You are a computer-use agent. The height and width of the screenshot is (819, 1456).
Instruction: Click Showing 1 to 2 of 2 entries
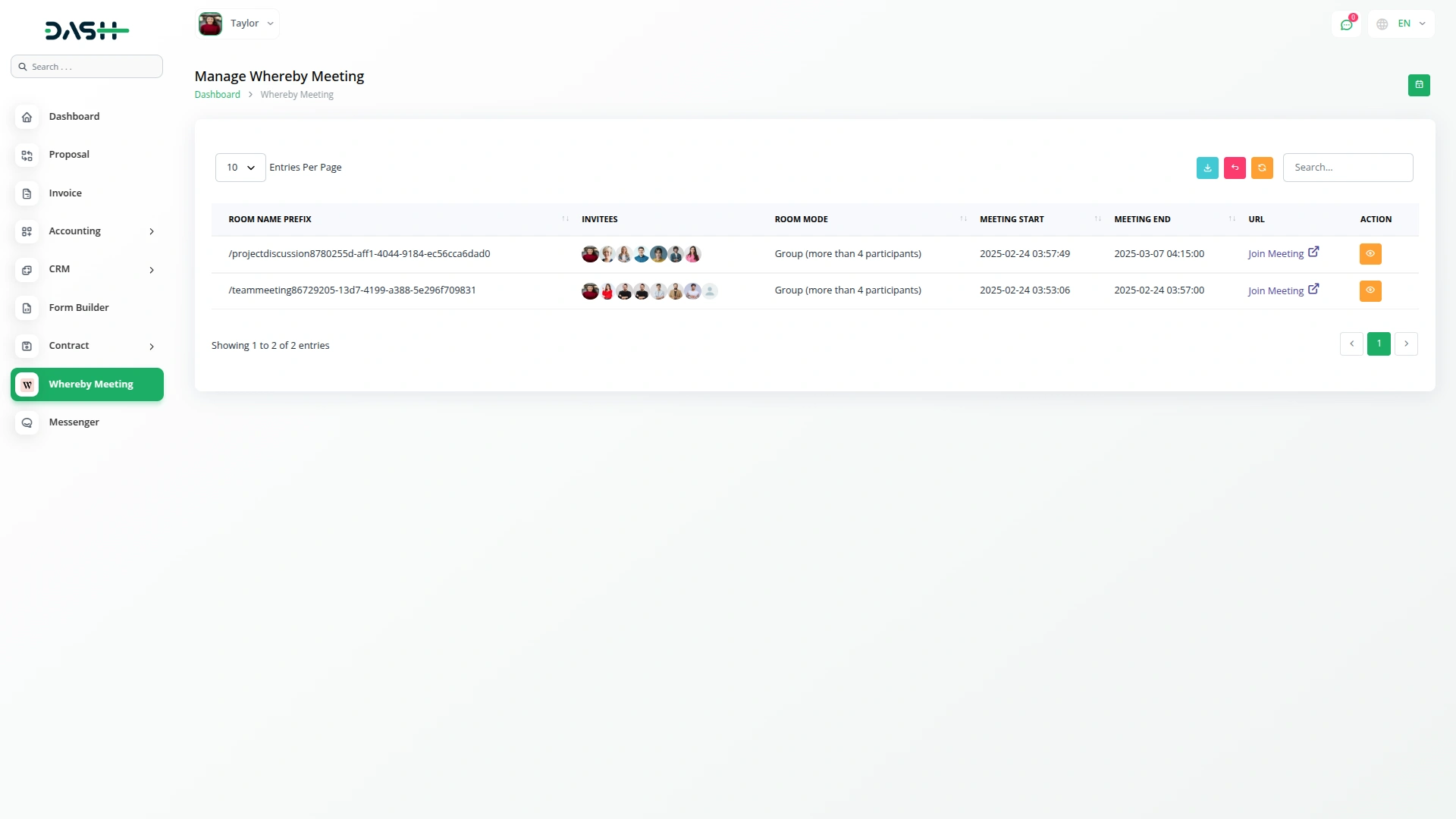pyautogui.click(x=270, y=346)
